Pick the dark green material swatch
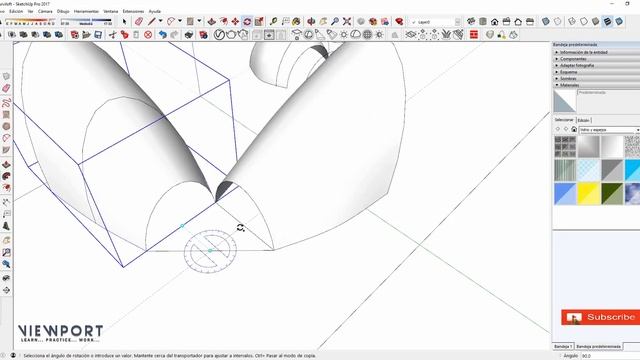The height and width of the screenshot is (360, 640). coord(612,193)
